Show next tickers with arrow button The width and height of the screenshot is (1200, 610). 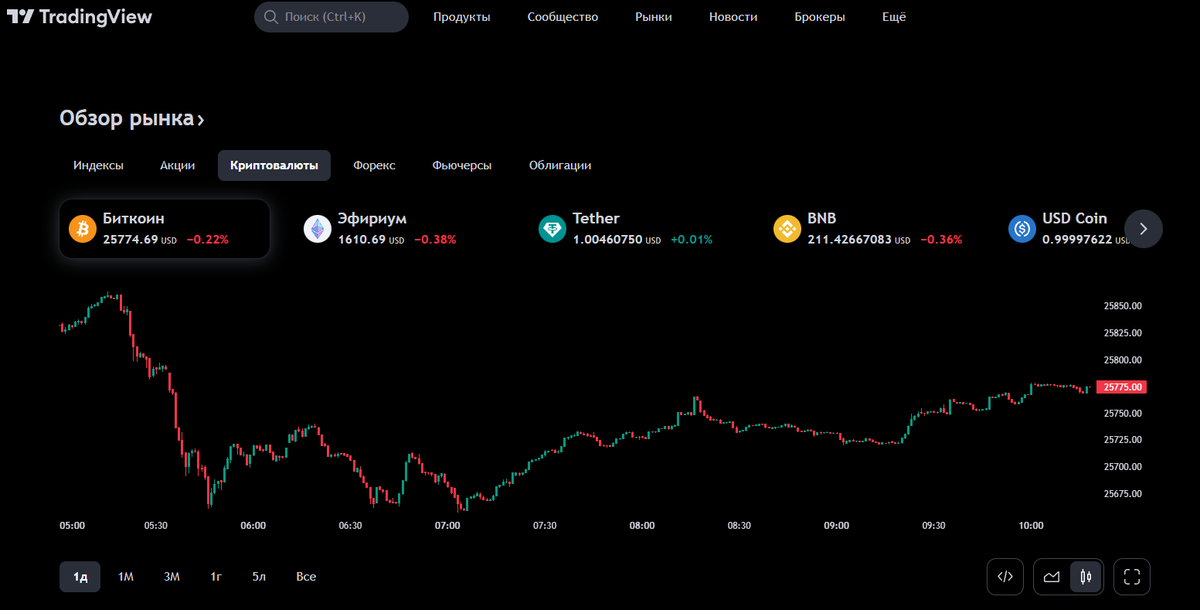pyautogui.click(x=1143, y=229)
